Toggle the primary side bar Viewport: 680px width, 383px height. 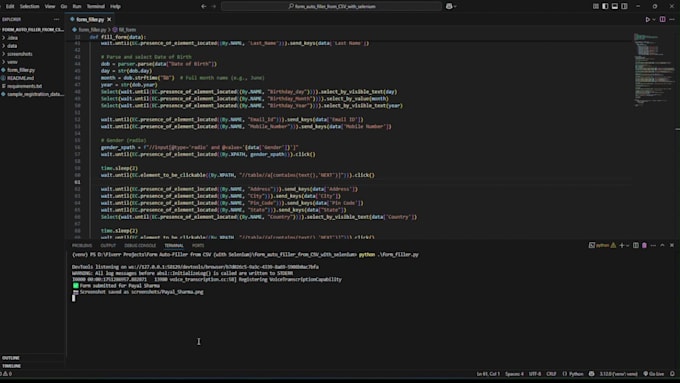605,7
